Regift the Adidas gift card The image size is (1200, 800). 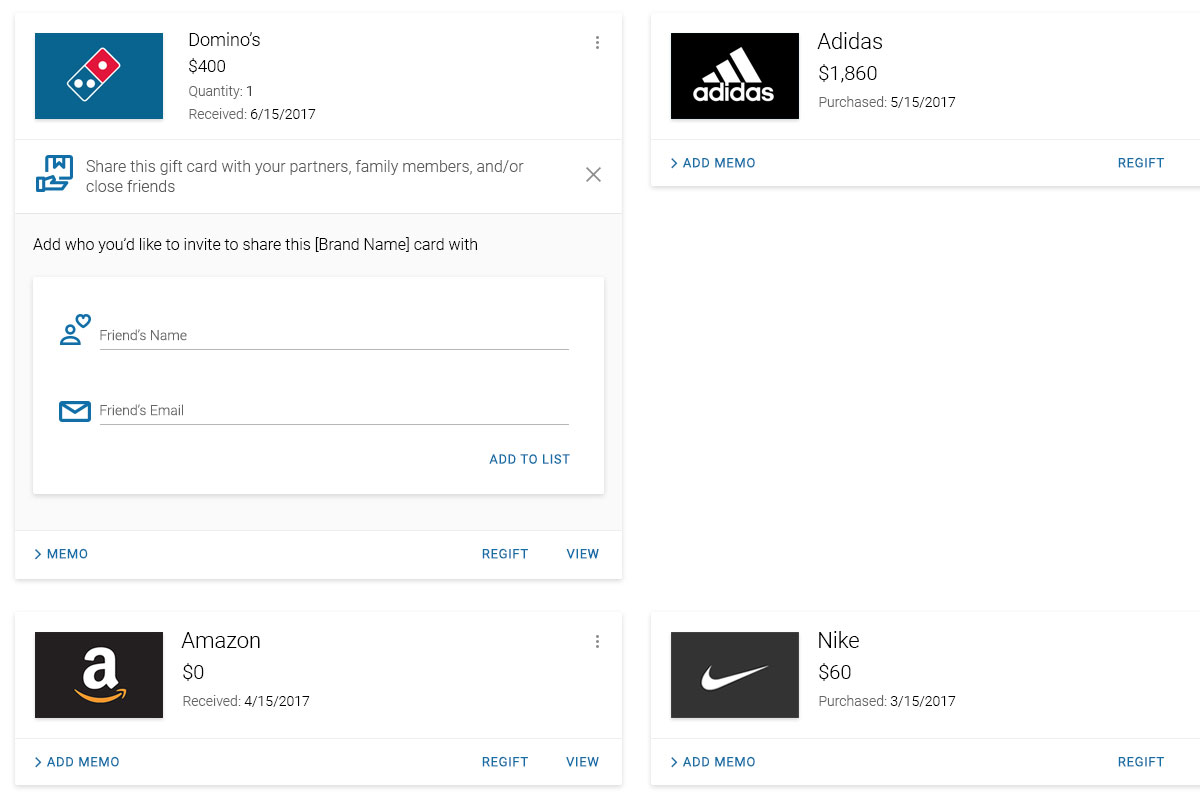[1141, 163]
